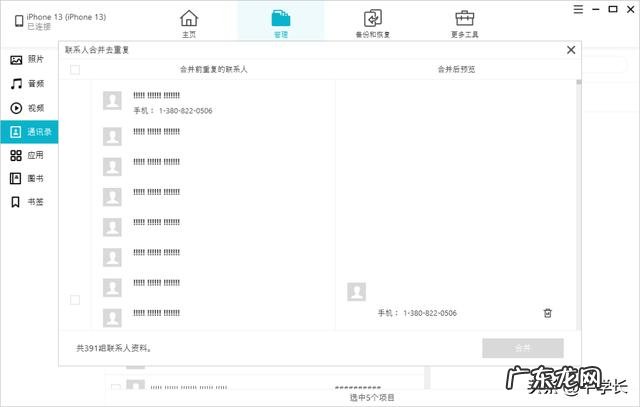Tick the checkbox beside the duplicate contacts group
This screenshot has height=407, width=640.
[75, 300]
